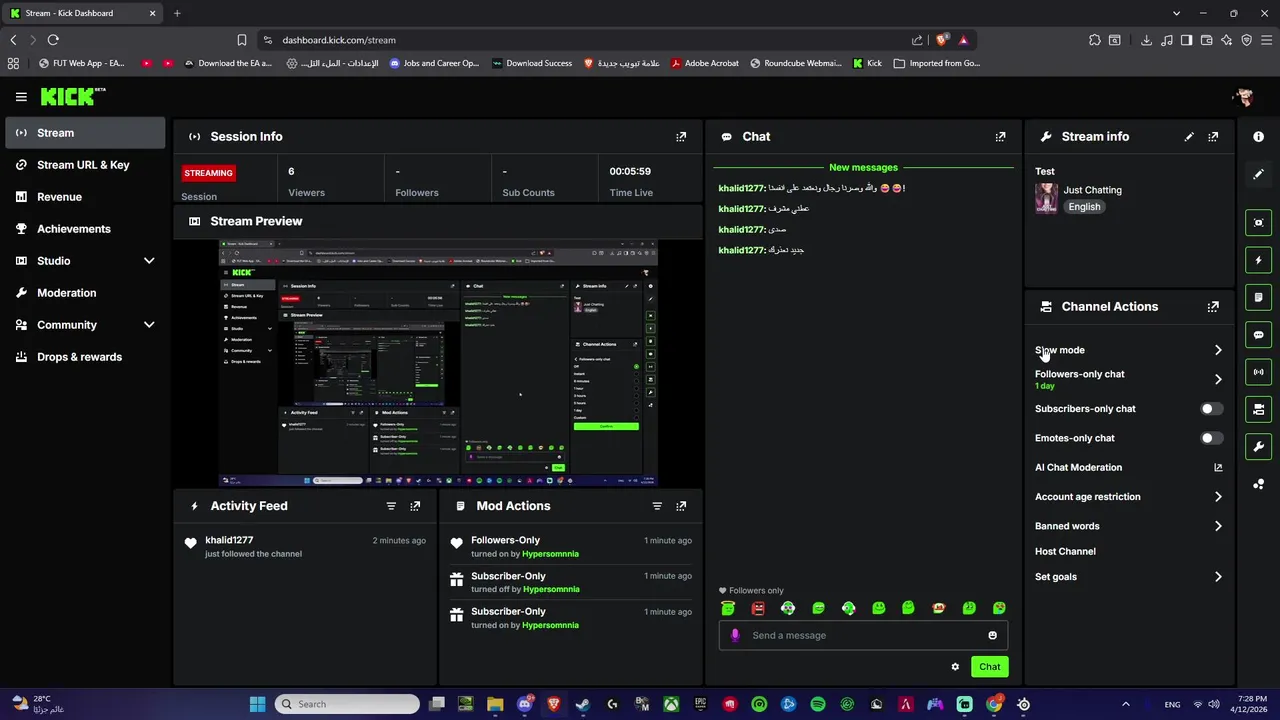
Task: Toggle the stream info wrench icon in the right rail
Action: click(1258, 447)
